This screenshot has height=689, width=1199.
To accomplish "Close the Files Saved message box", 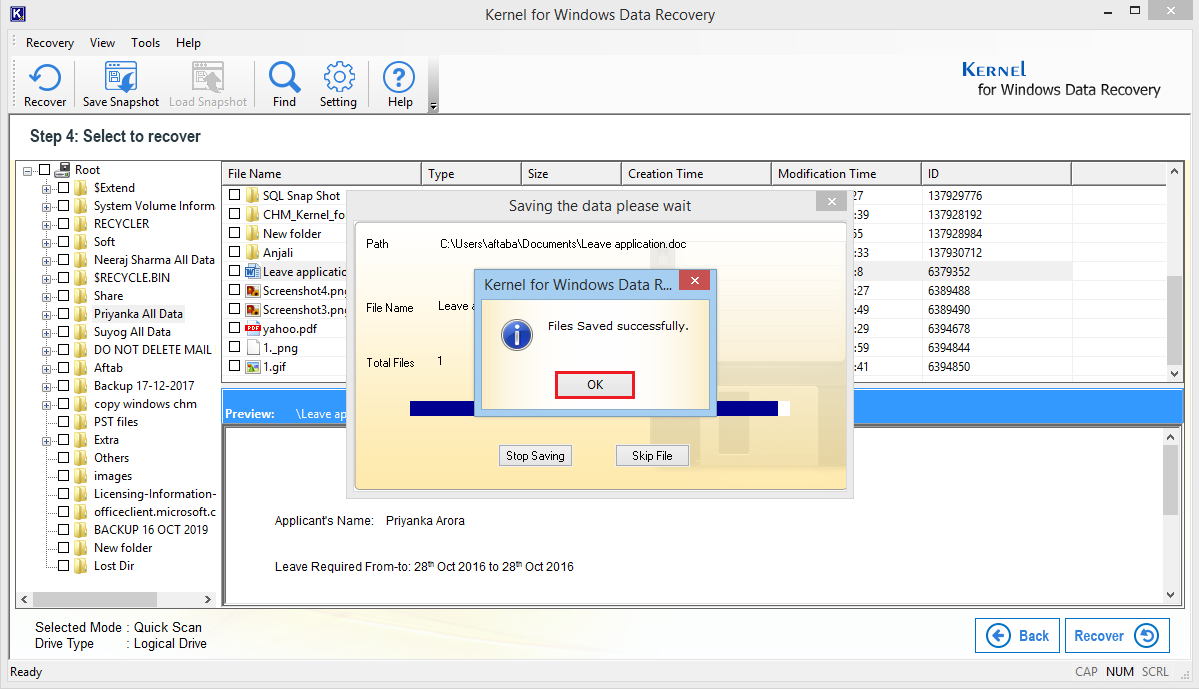I will coord(694,281).
